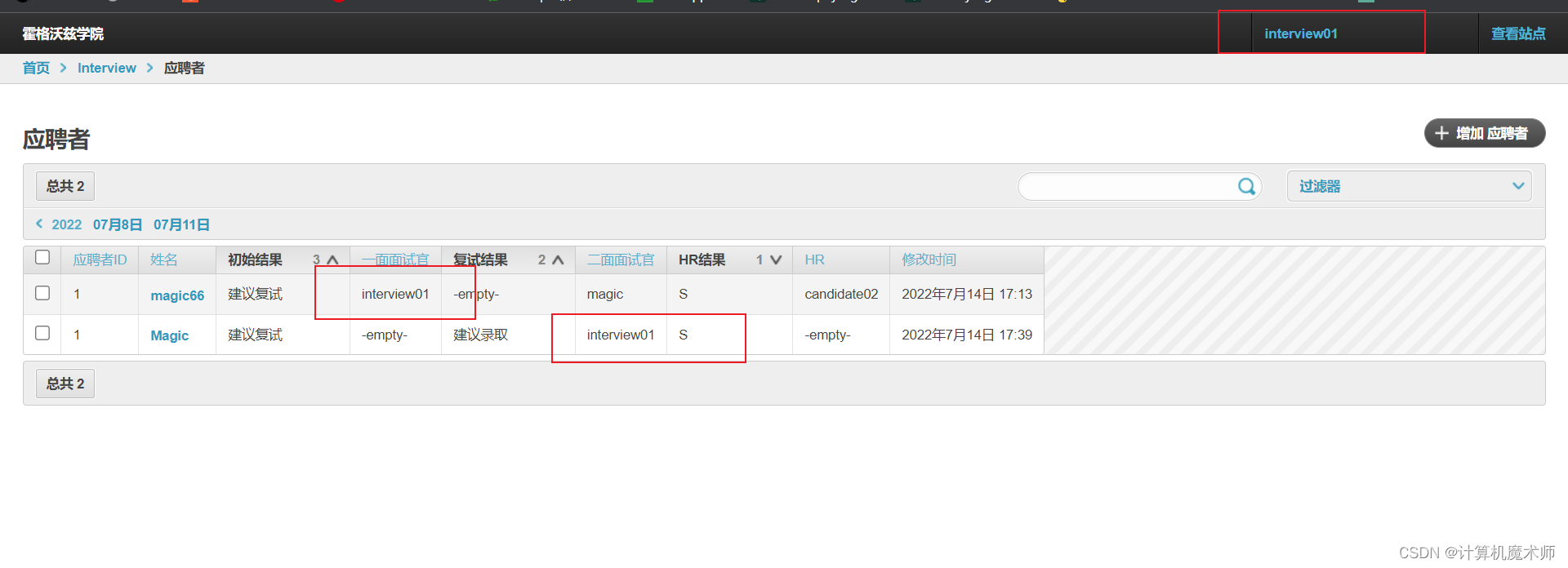1568x568 pixels.
Task: Tick the select-all checkbox in table header
Action: click(x=42, y=257)
